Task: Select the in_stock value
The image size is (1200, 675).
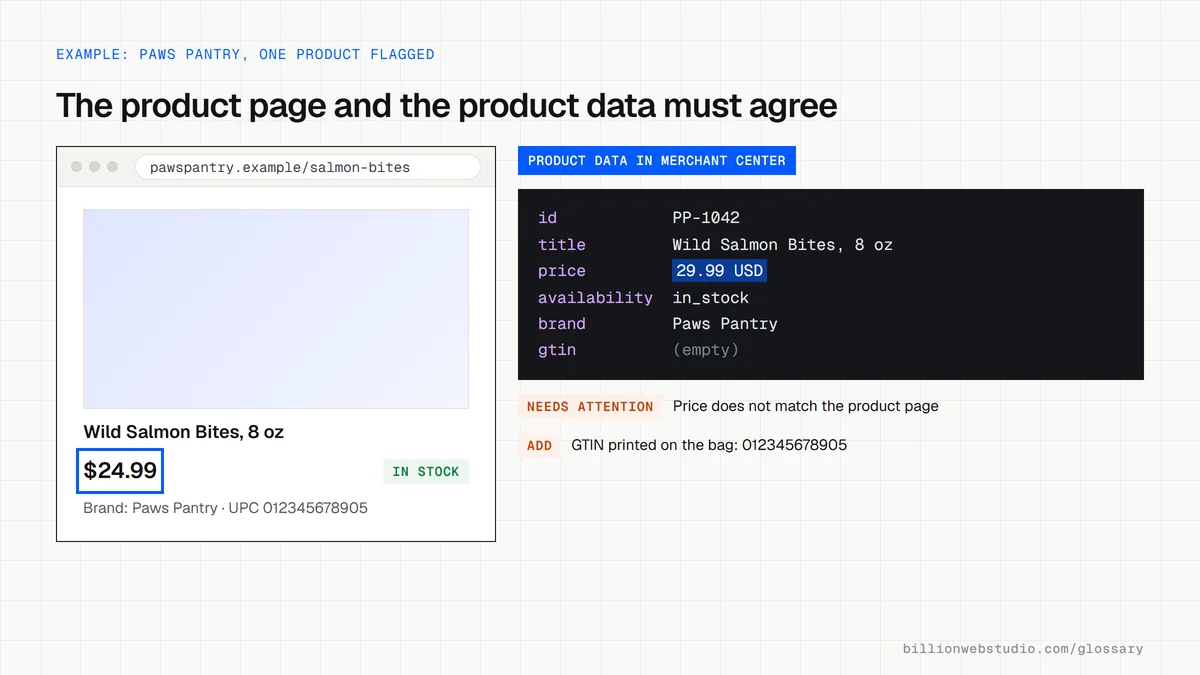Action: click(x=711, y=298)
